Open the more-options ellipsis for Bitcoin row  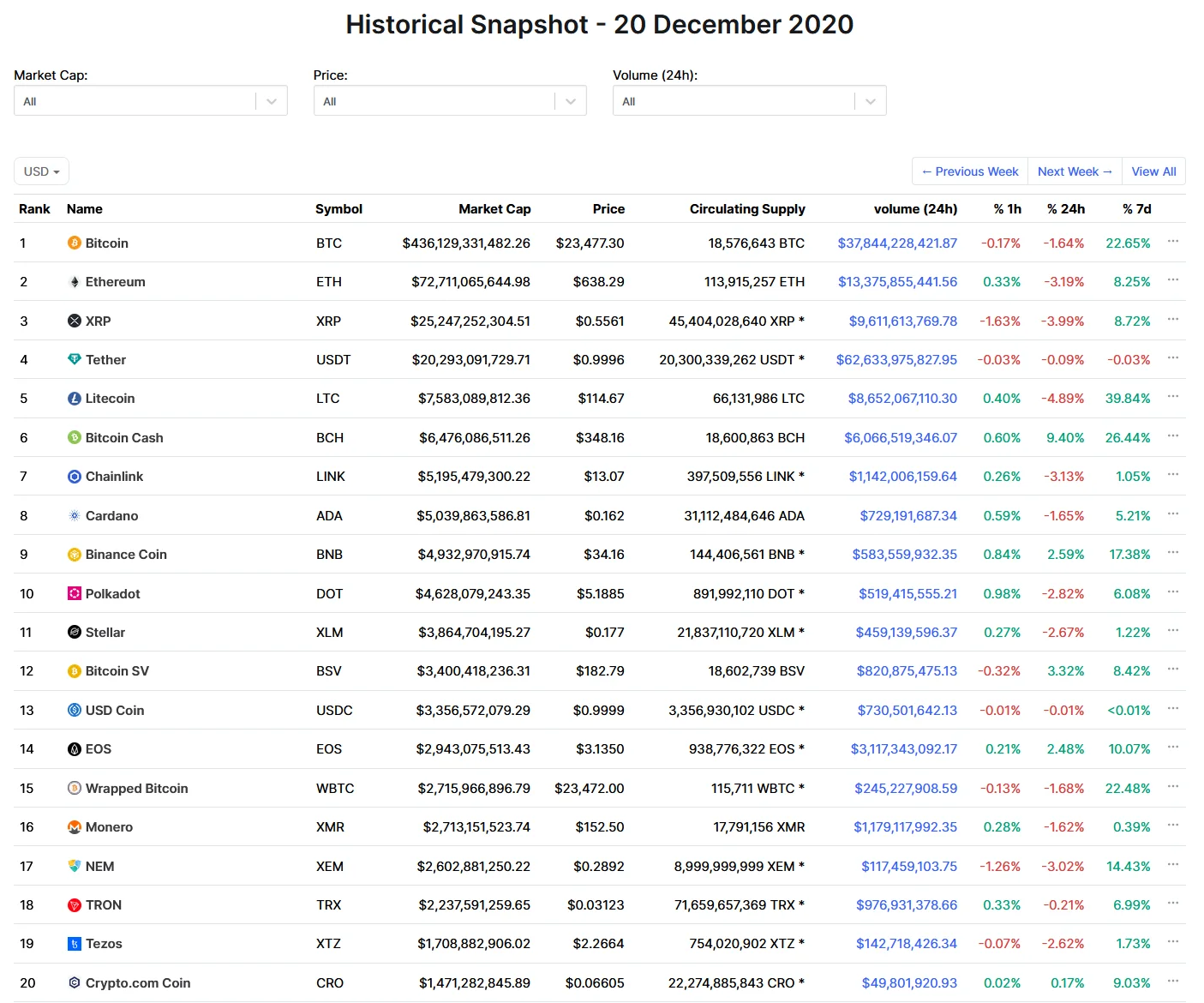pos(1173,242)
